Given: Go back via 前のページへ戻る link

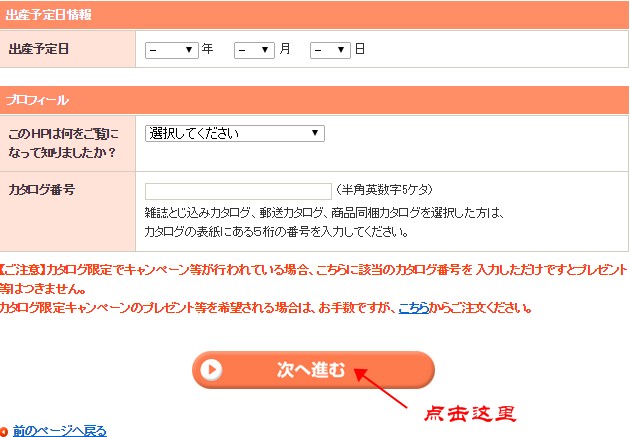Looking at the screenshot, I should point(60,430).
